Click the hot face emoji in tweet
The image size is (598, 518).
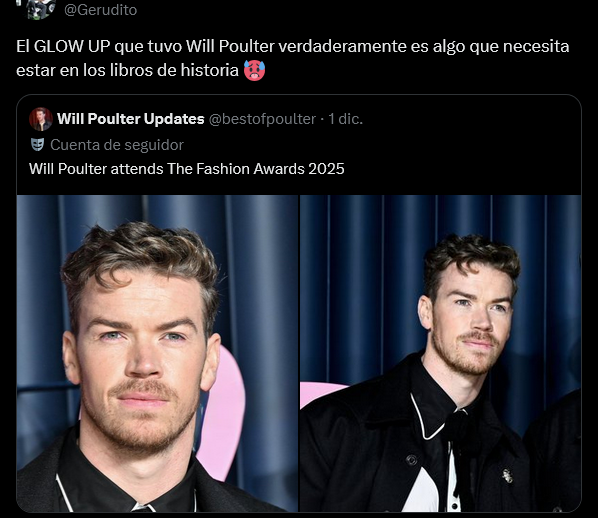tap(254, 70)
